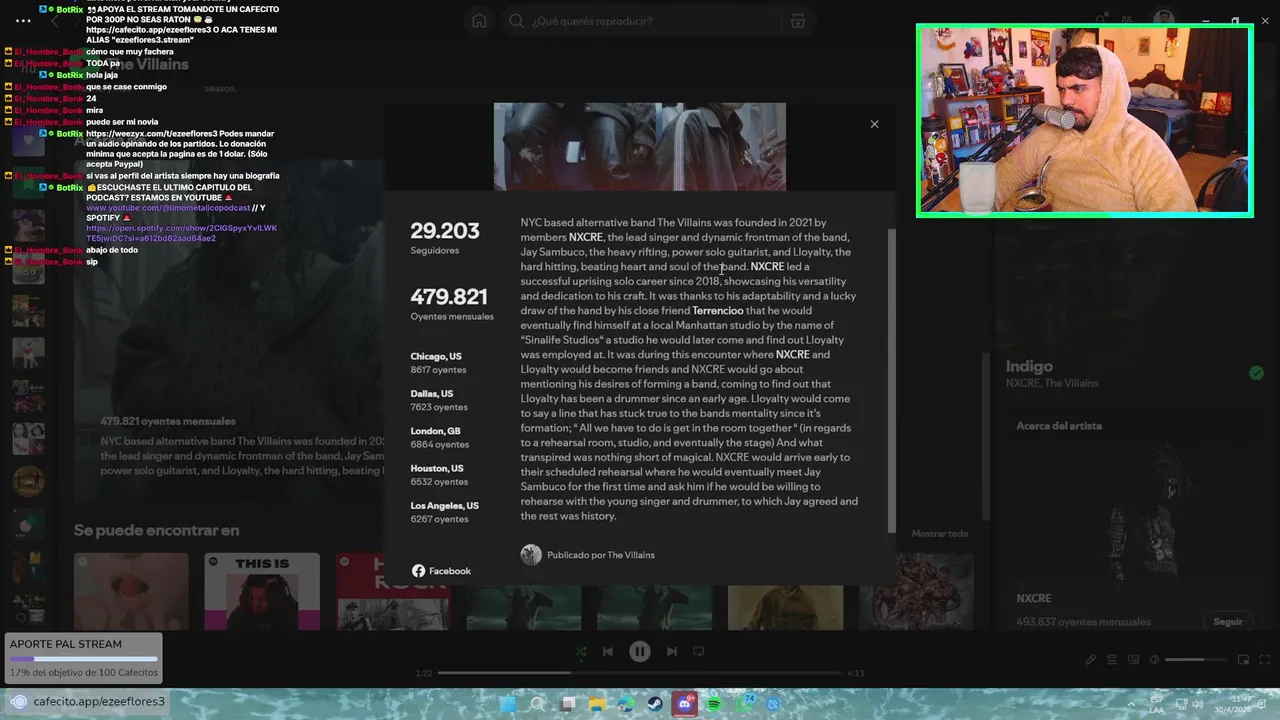Select the 'Los Angeles, US' listener entry

[444, 512]
